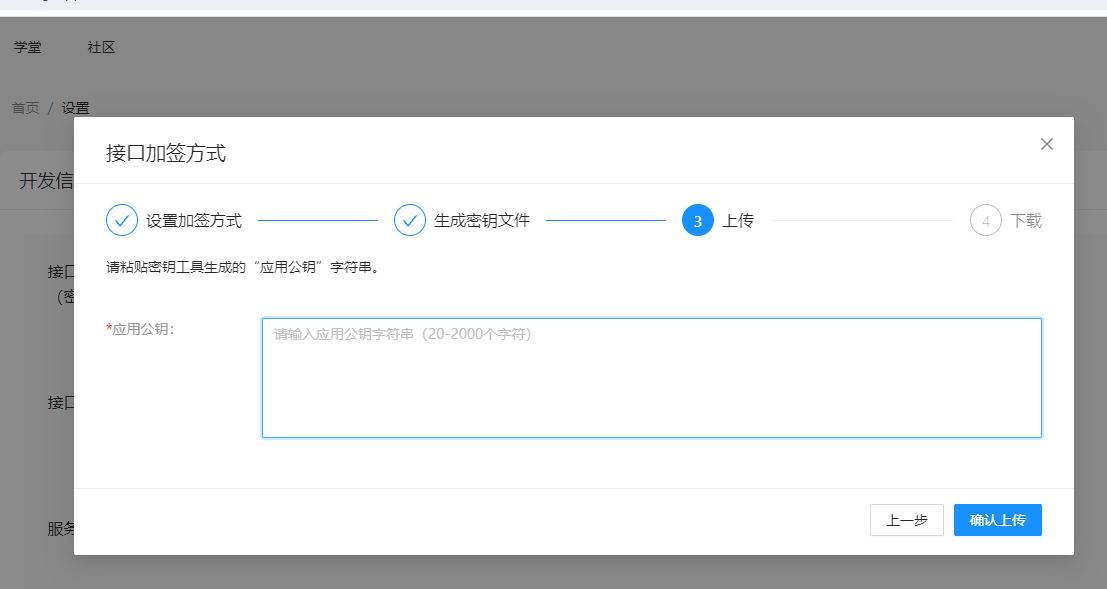Click the checkmark icon for 生成密钥文件

(x=410, y=220)
